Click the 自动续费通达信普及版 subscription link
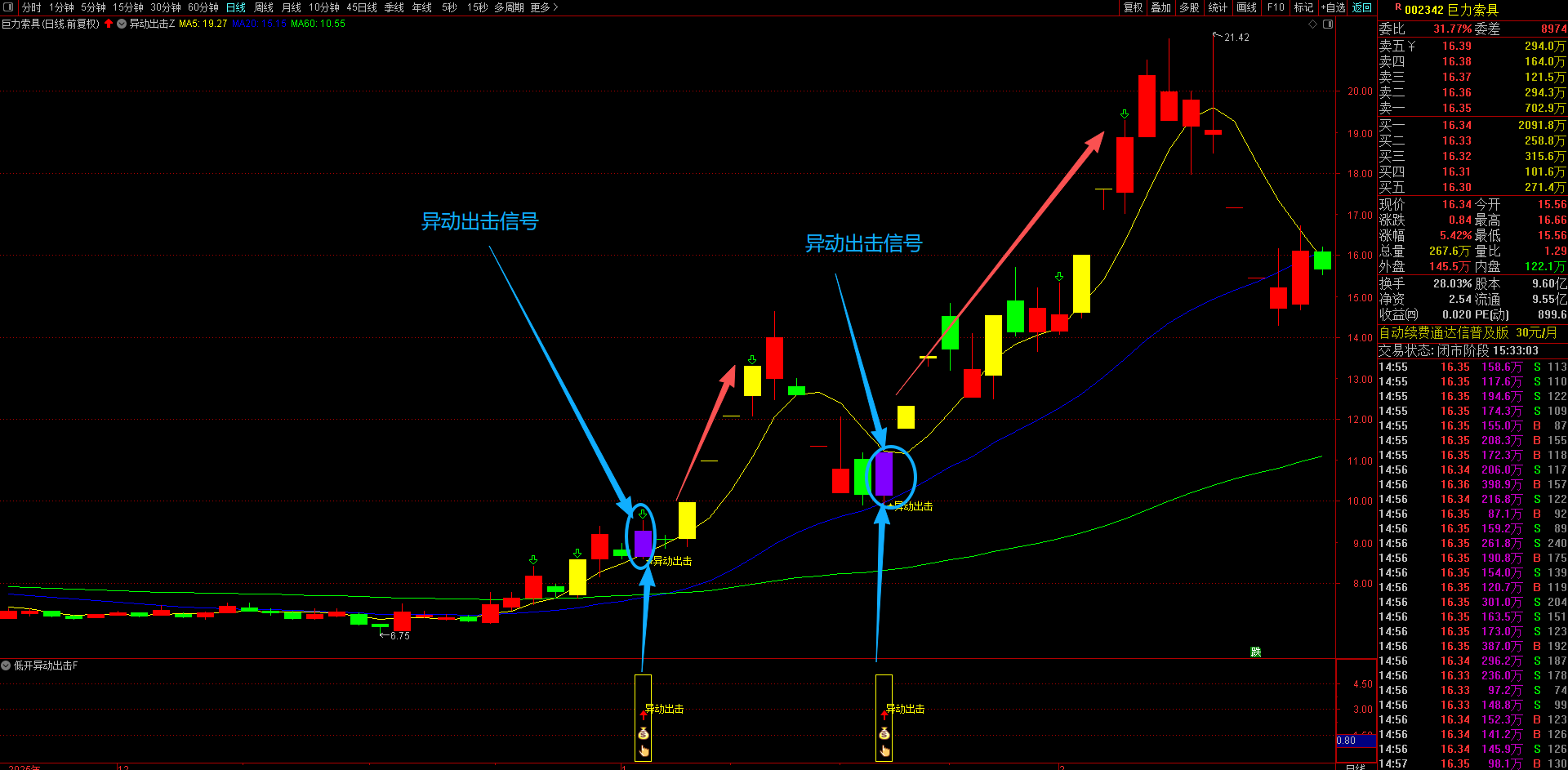 [1468, 332]
